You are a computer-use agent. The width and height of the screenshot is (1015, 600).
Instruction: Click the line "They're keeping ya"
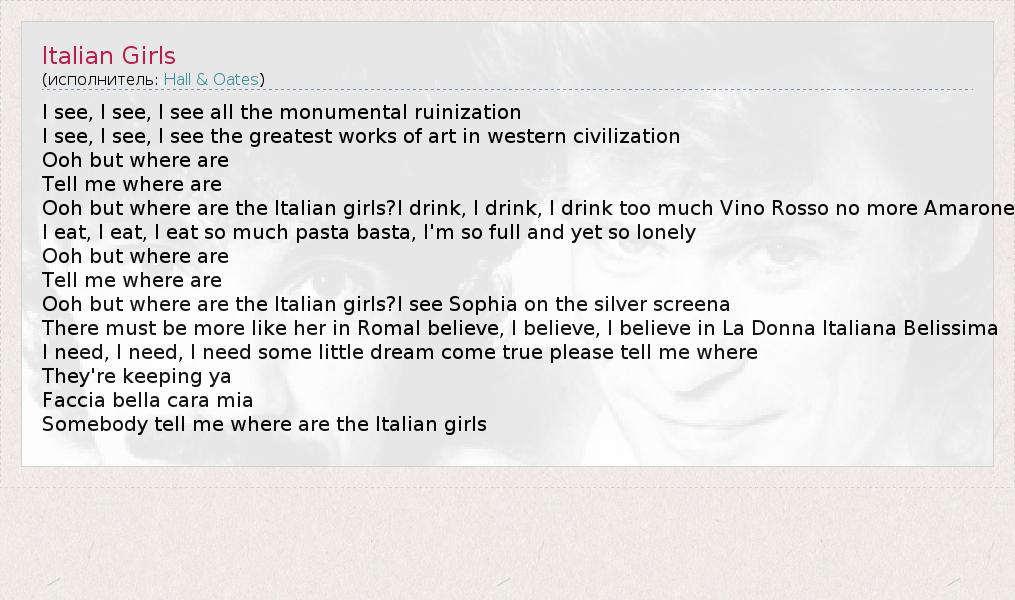pyautogui.click(x=136, y=376)
